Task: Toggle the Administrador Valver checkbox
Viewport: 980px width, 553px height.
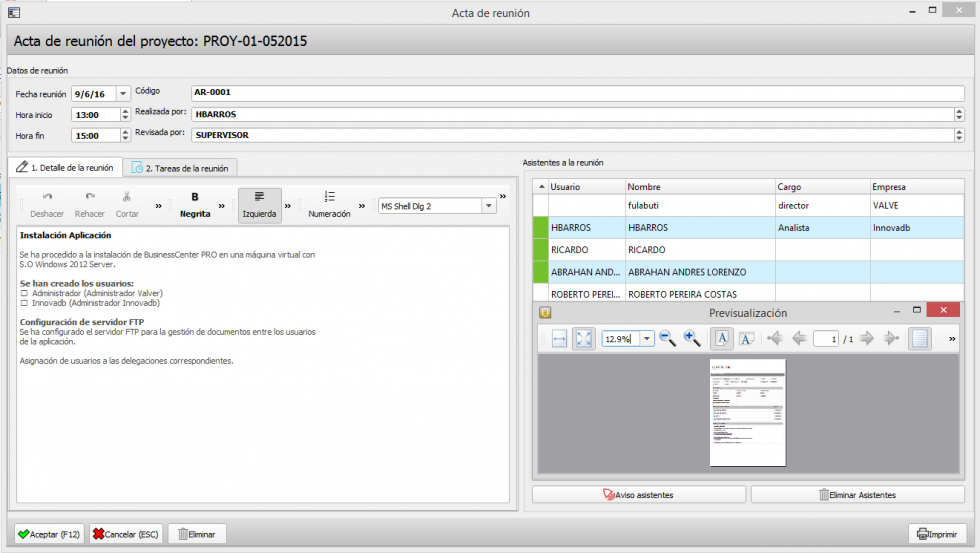Action: coord(24,293)
